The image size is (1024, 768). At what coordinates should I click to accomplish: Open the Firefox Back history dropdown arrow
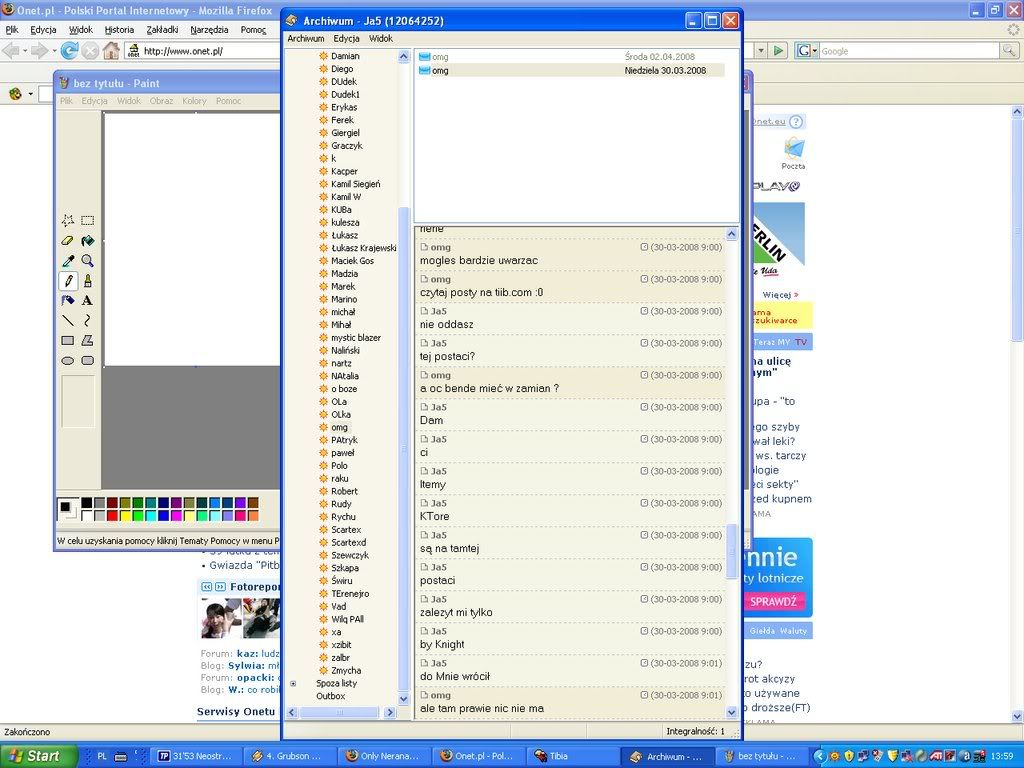point(25,50)
